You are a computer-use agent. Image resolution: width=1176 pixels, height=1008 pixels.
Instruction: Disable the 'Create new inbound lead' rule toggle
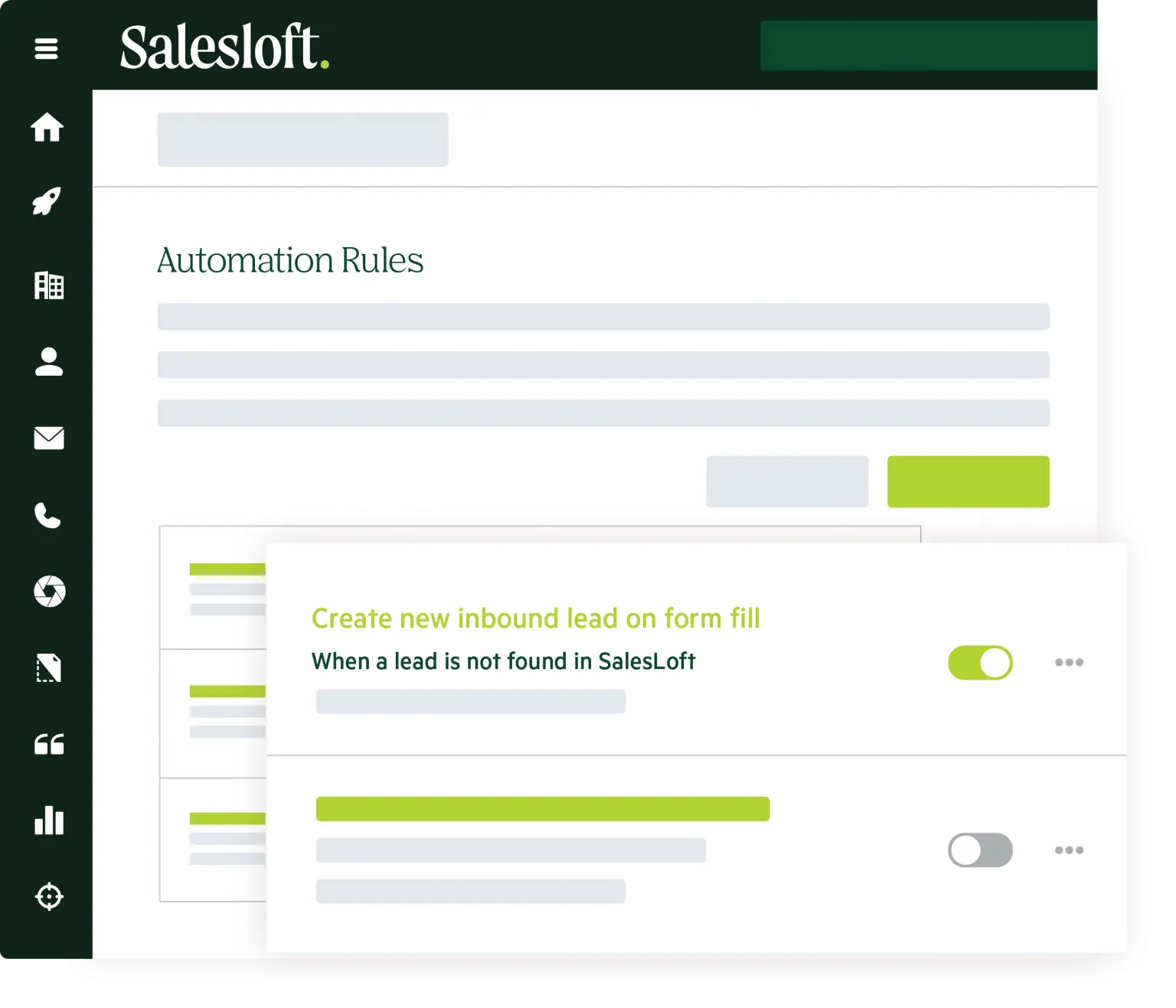pyautogui.click(x=980, y=663)
